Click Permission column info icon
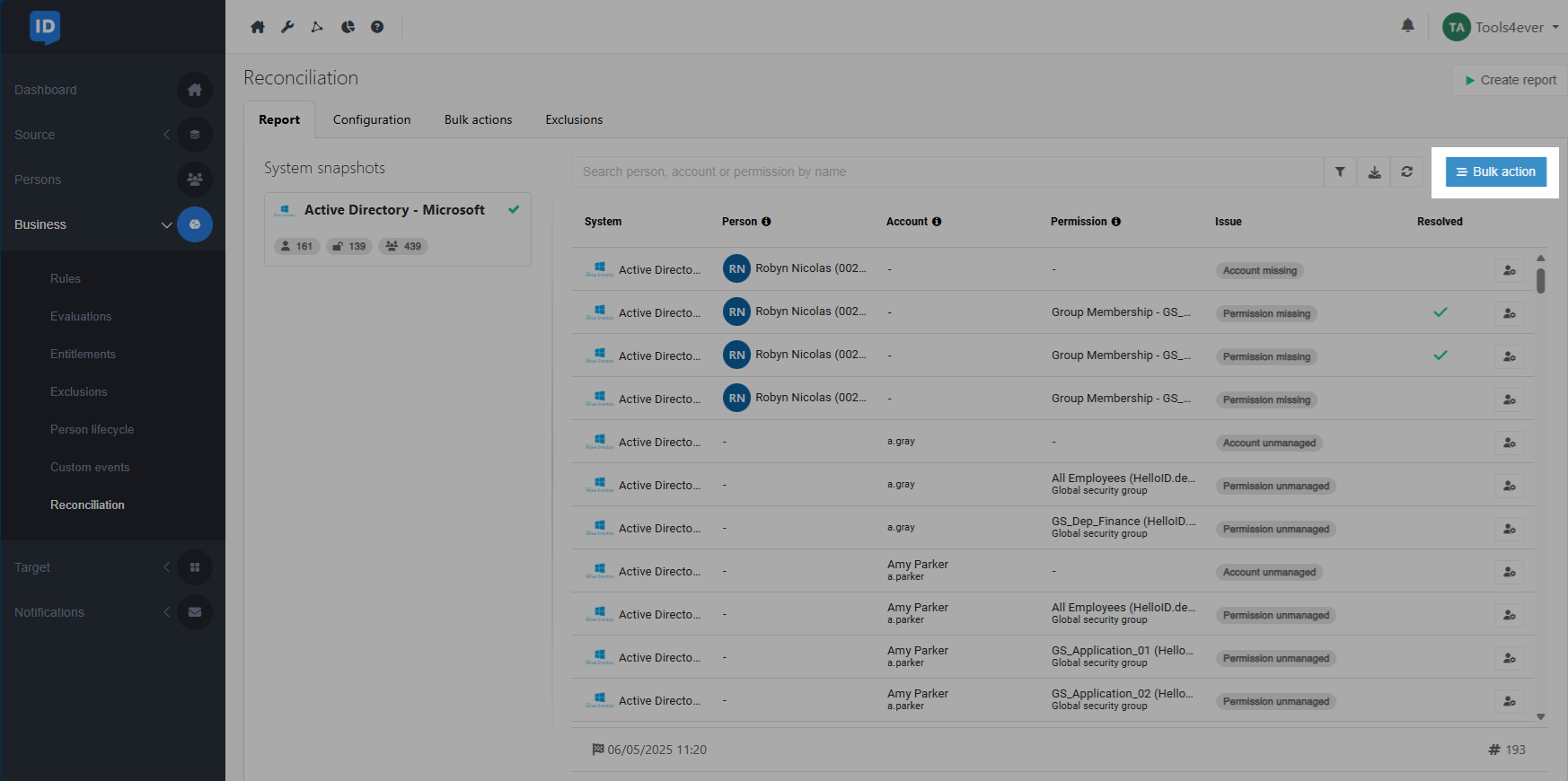 click(1116, 222)
